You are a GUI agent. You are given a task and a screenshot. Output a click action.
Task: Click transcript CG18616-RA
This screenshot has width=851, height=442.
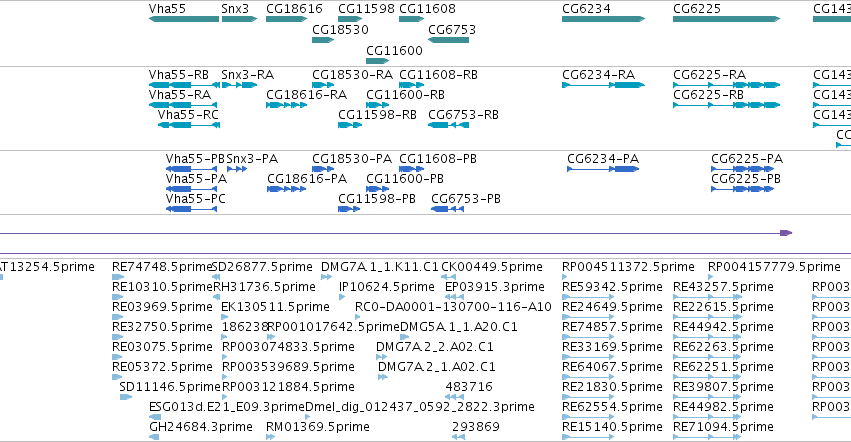[x=307, y=94]
